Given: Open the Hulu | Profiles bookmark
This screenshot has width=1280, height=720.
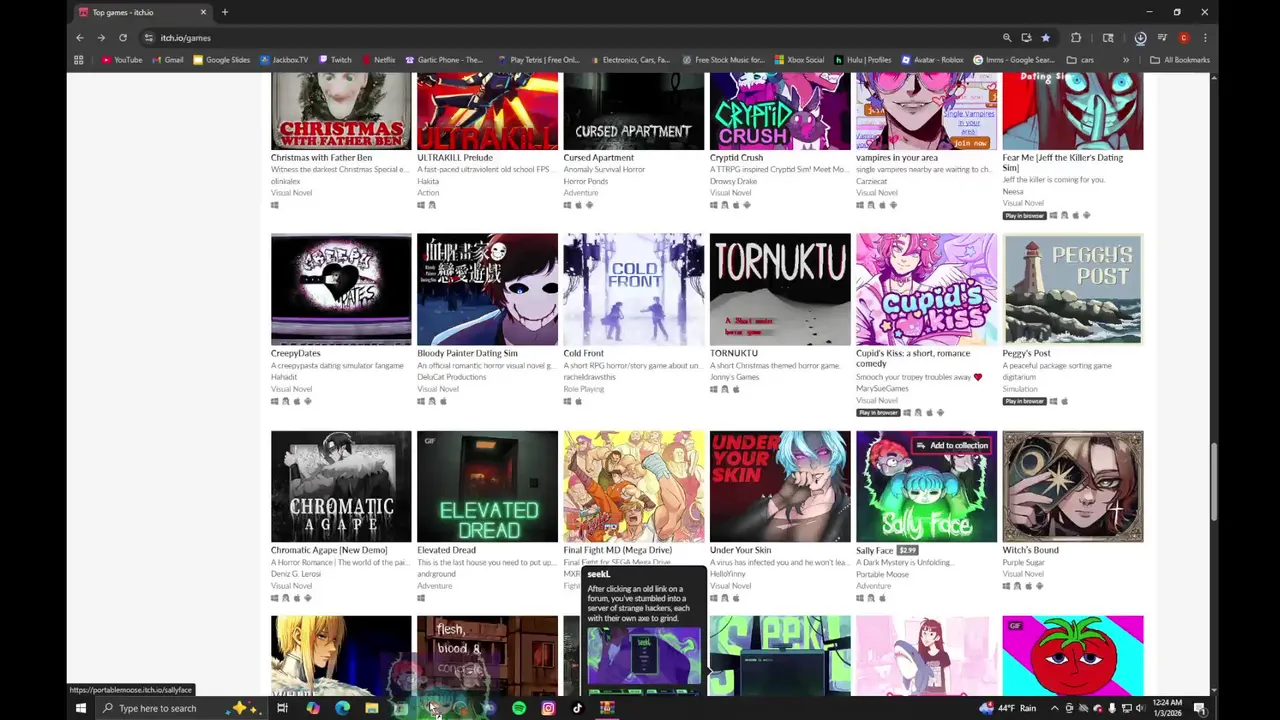Looking at the screenshot, I should click(x=862, y=60).
